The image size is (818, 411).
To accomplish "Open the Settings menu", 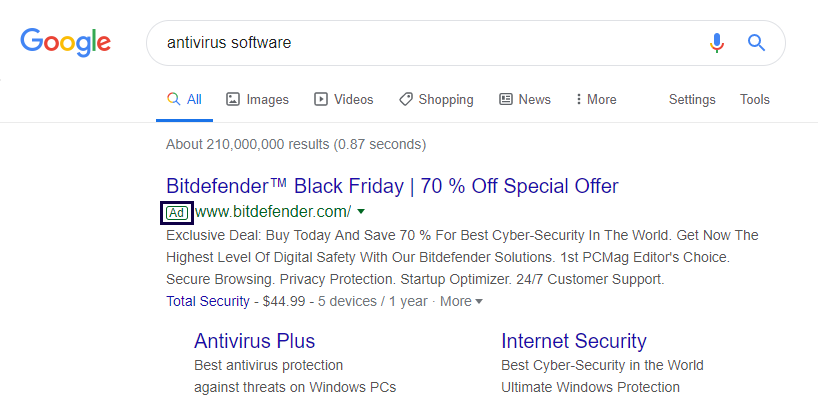I will click(692, 99).
